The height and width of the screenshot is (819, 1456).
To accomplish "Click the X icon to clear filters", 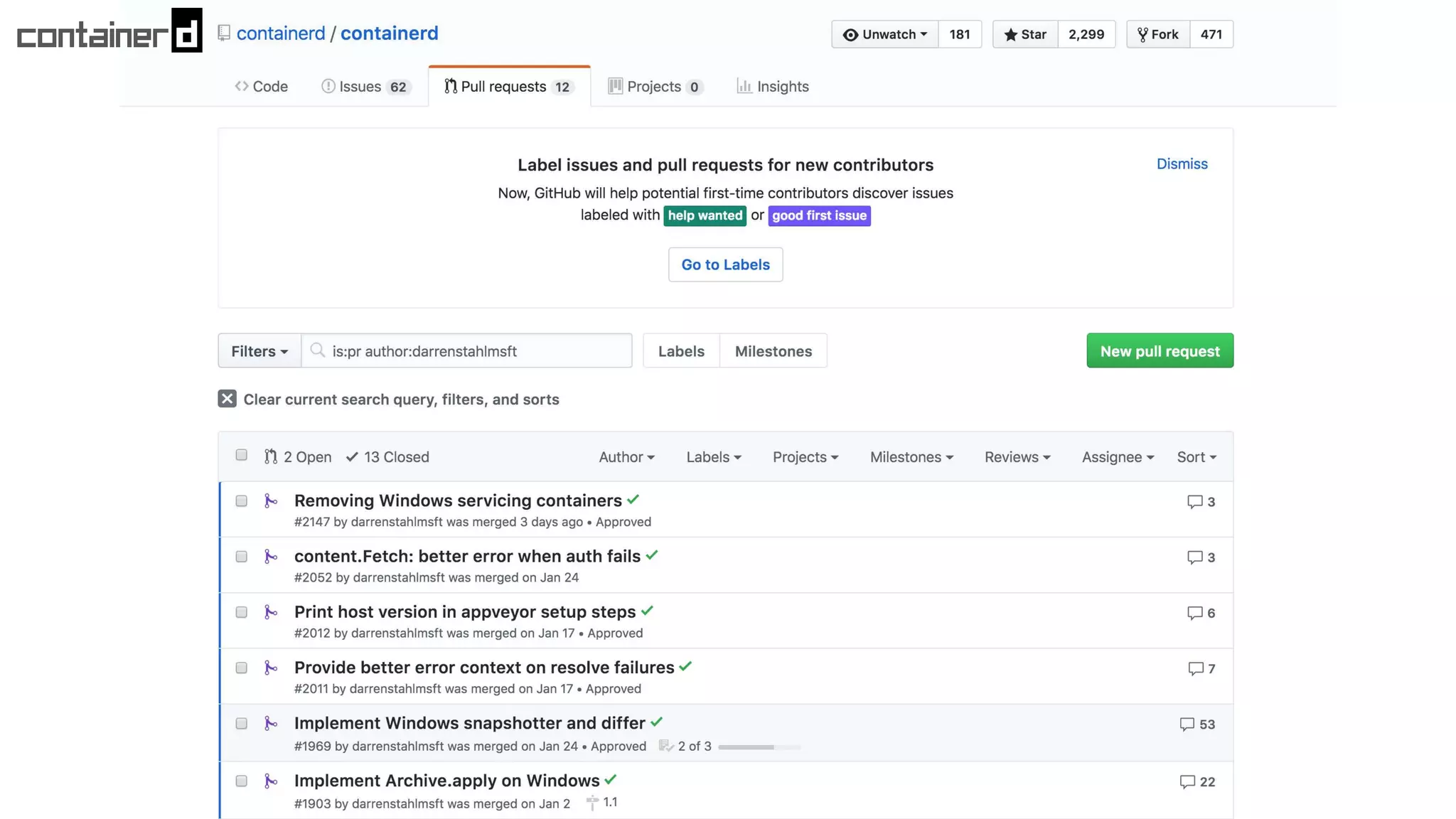I will tap(227, 399).
